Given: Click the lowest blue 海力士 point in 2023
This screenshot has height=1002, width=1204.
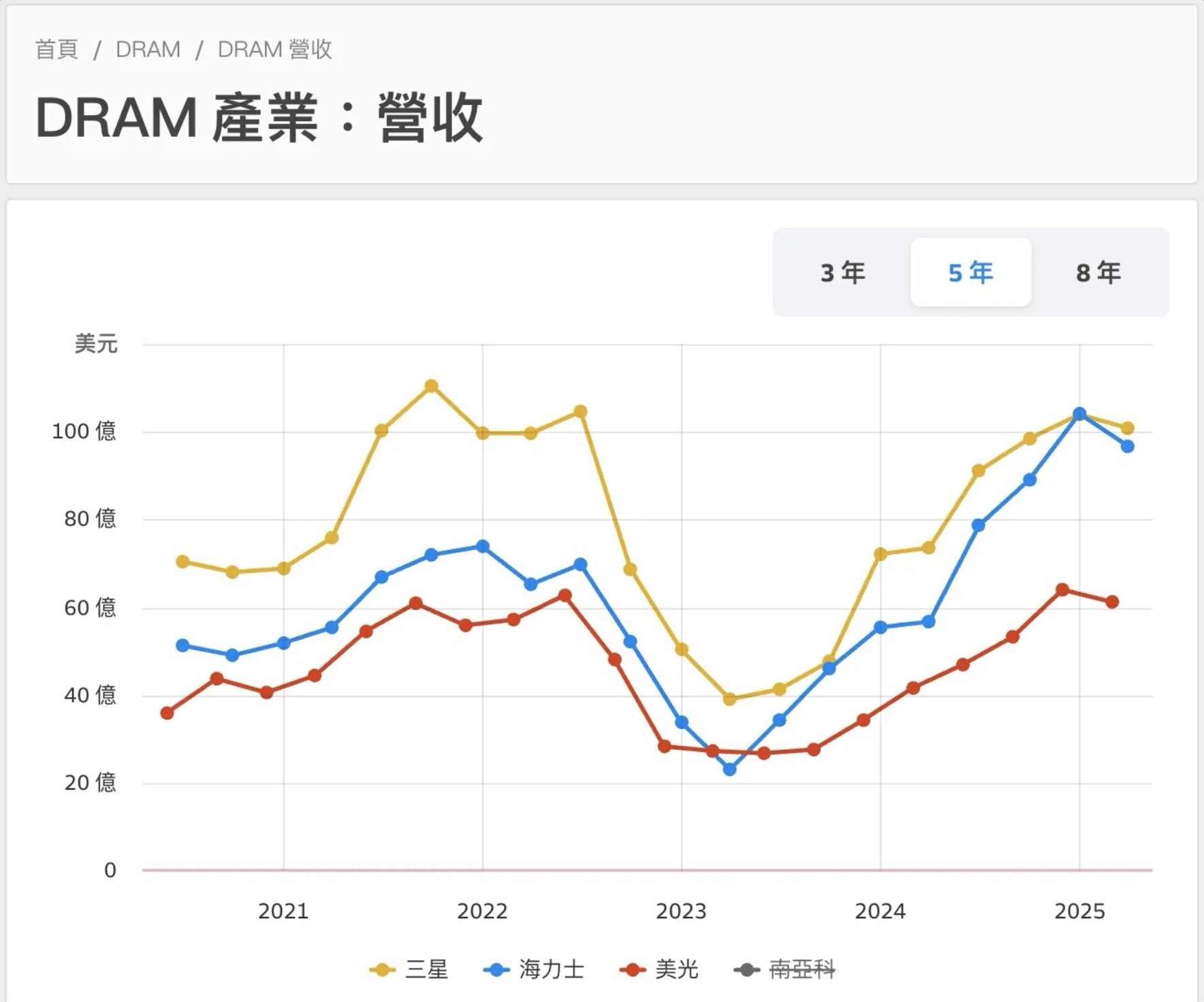Looking at the screenshot, I should 729,769.
